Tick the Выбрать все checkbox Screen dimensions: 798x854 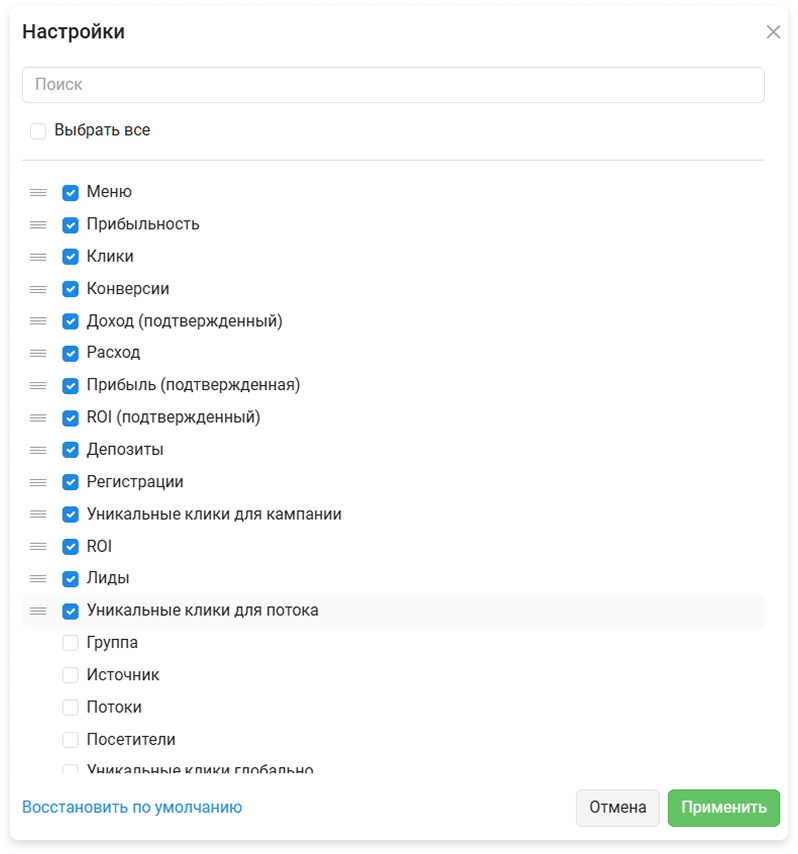click(38, 131)
